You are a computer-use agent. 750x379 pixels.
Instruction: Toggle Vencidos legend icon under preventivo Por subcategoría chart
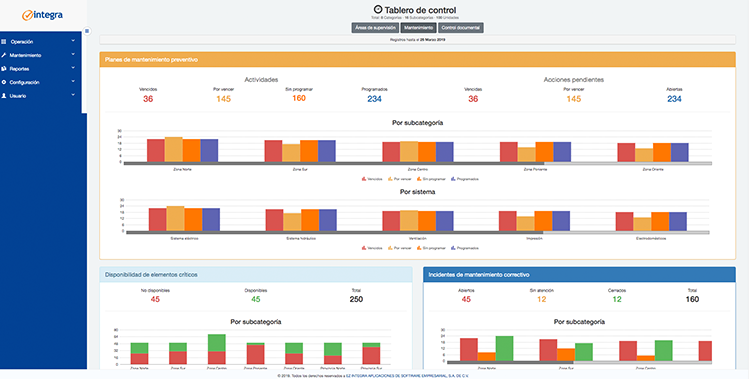(x=364, y=179)
